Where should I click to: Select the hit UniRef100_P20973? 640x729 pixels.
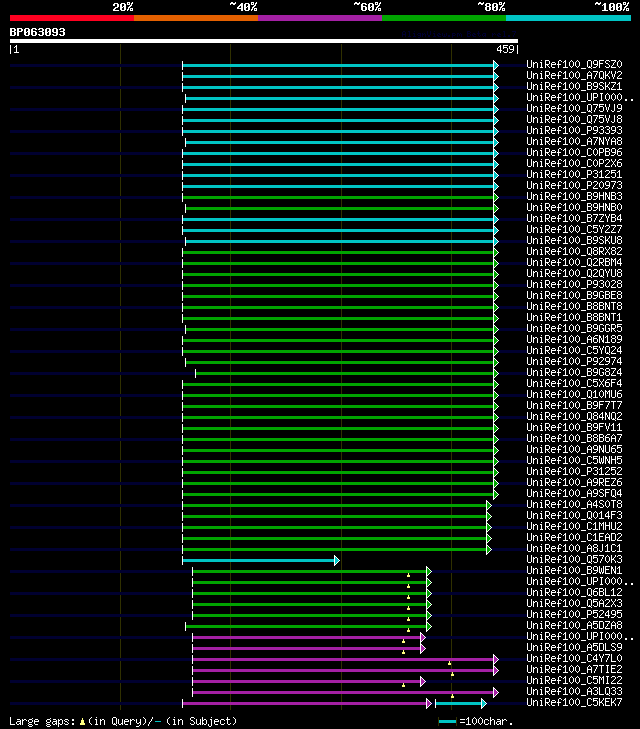pos(574,186)
